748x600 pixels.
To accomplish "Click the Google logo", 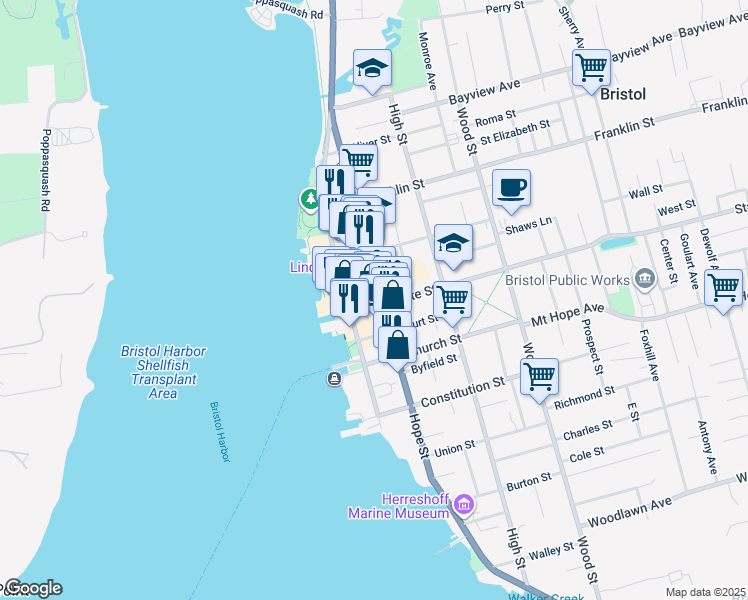I will (33, 589).
